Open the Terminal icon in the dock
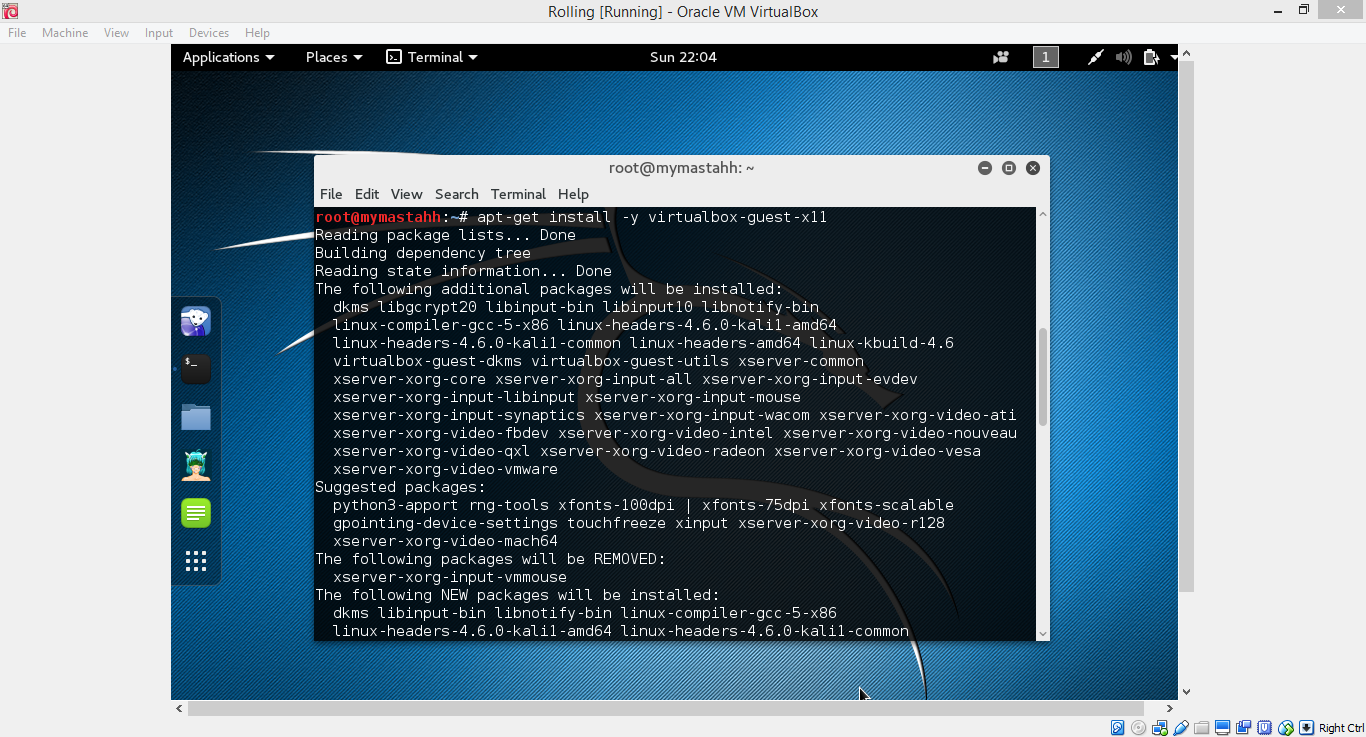The width and height of the screenshot is (1366, 737). [x=196, y=369]
